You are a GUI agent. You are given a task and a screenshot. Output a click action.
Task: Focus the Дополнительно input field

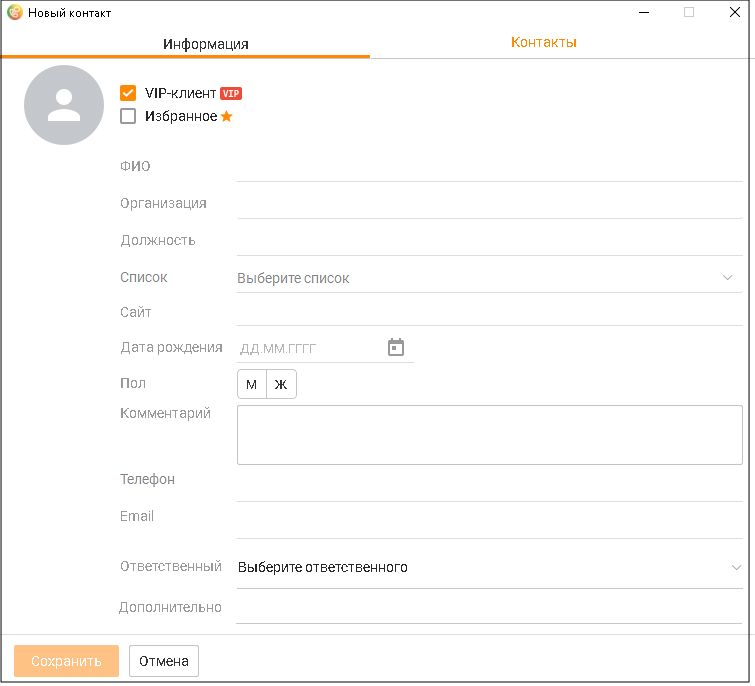489,609
